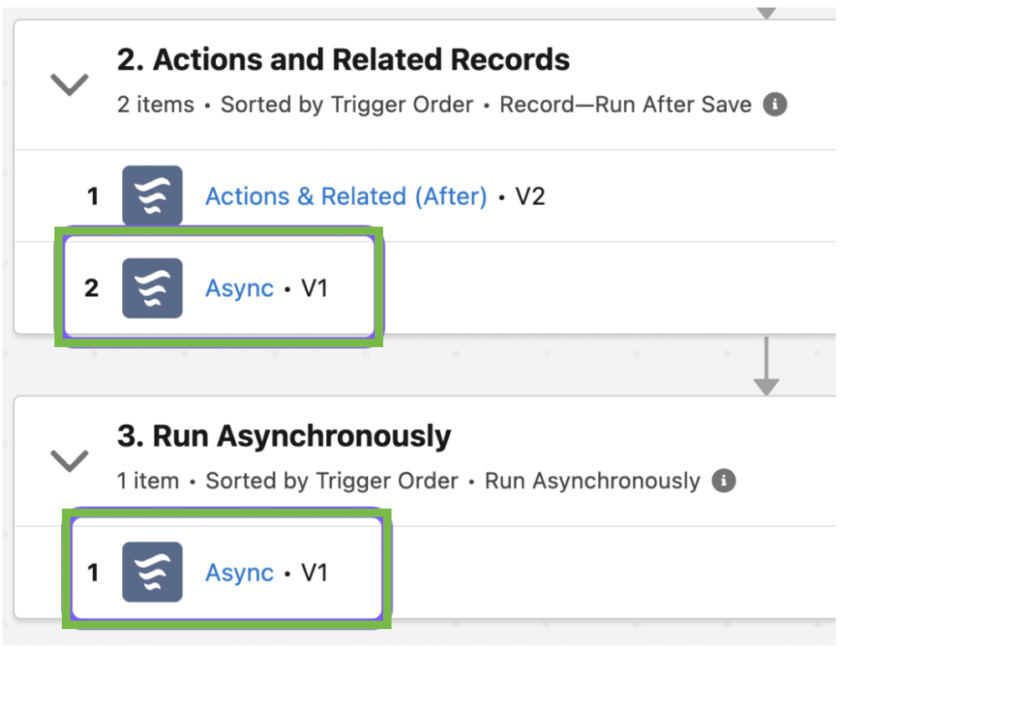Click the arrow tip above section 2
The image size is (1024, 711).
[766, 13]
